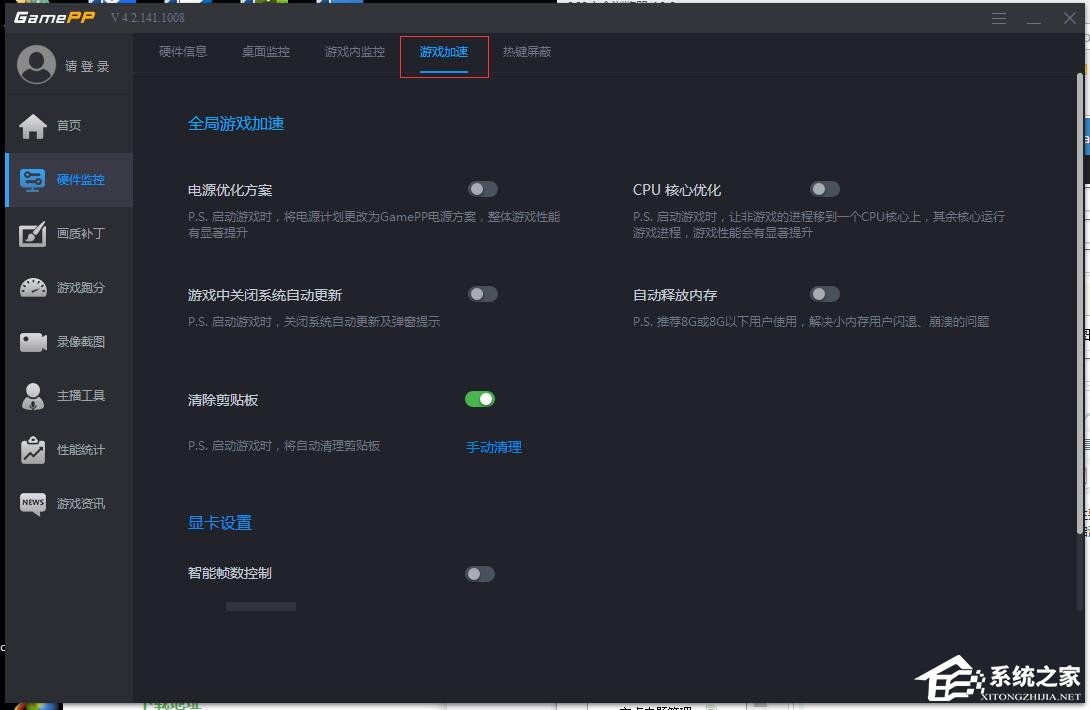Click the 手动清理 clipboard link
The image size is (1090, 710).
click(x=493, y=447)
